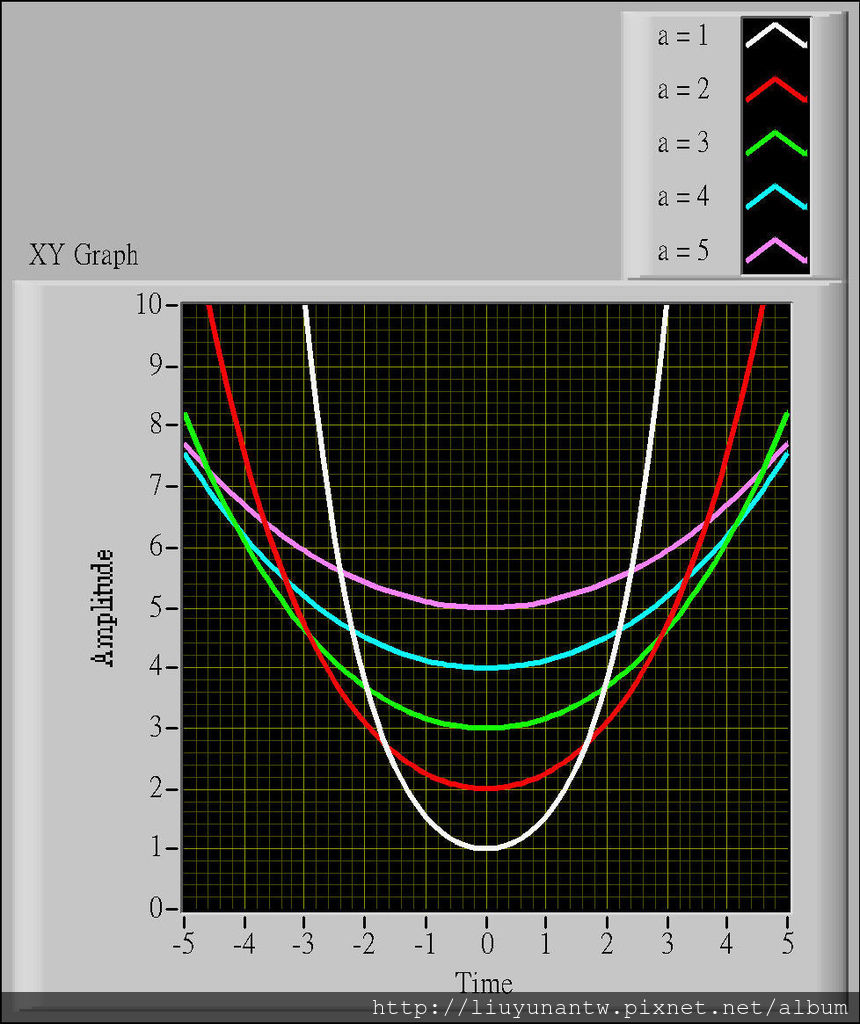Screen dimensions: 860x1024
Task: Select the 'a = 5' legend label
Action: 683,250
